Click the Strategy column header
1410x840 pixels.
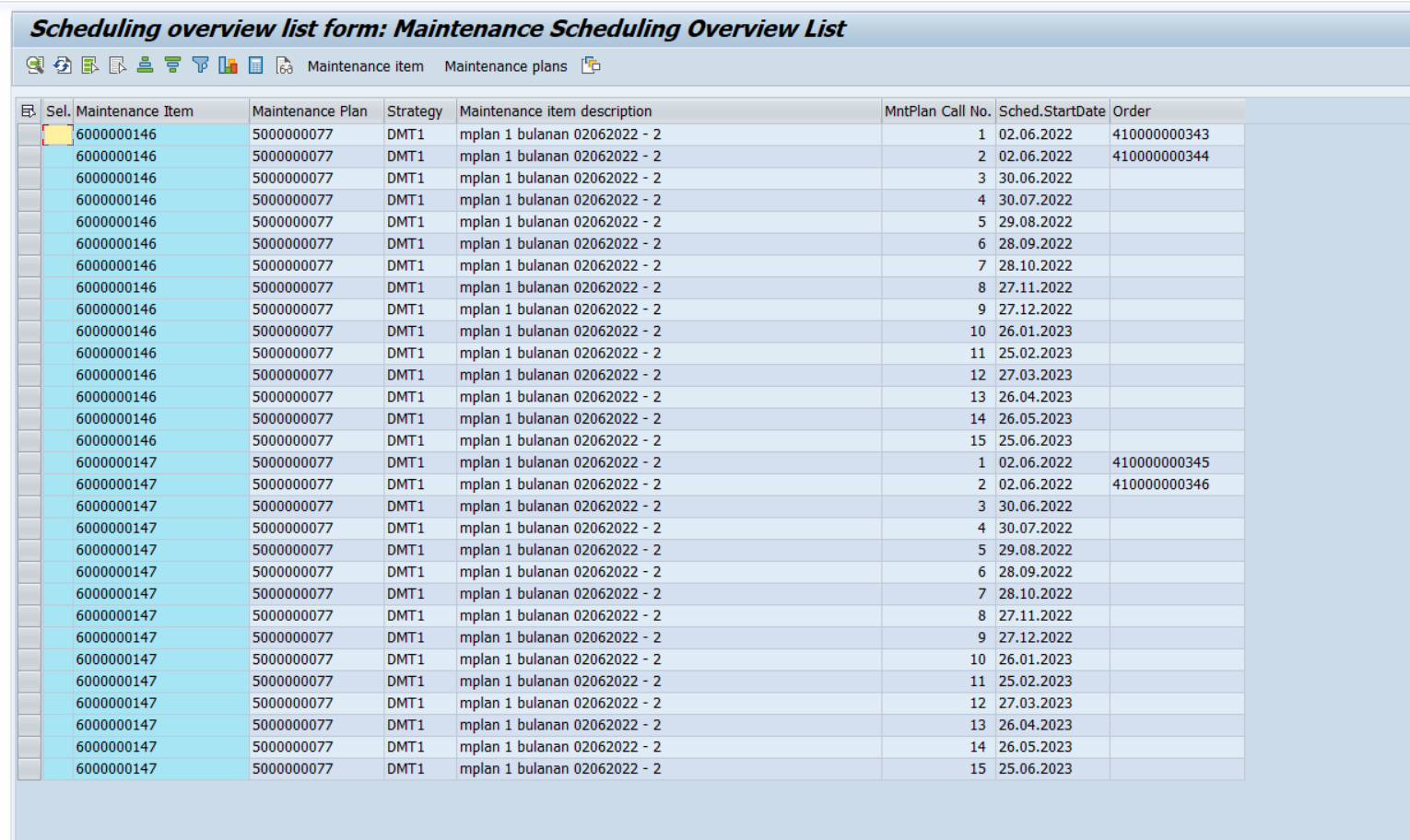click(x=415, y=111)
